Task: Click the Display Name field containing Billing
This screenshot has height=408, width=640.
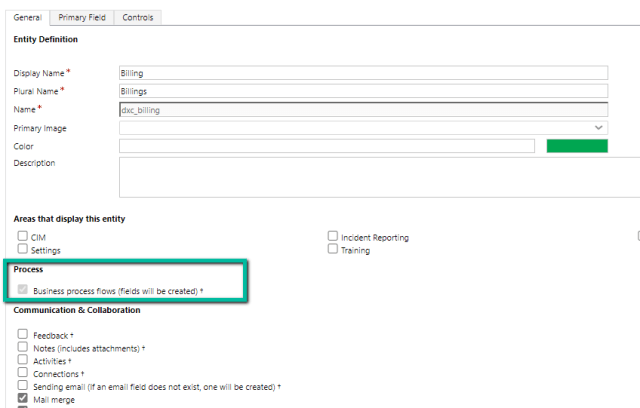Action: tap(363, 73)
